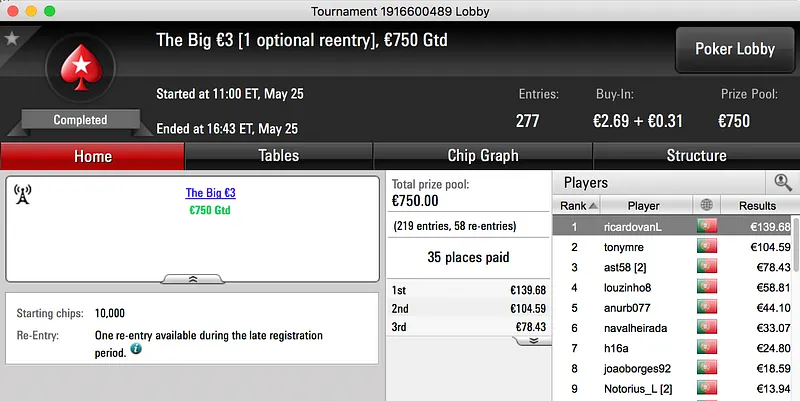The width and height of the screenshot is (800, 401).
Task: Expand the prize payouts list
Action: pyautogui.click(x=534, y=340)
